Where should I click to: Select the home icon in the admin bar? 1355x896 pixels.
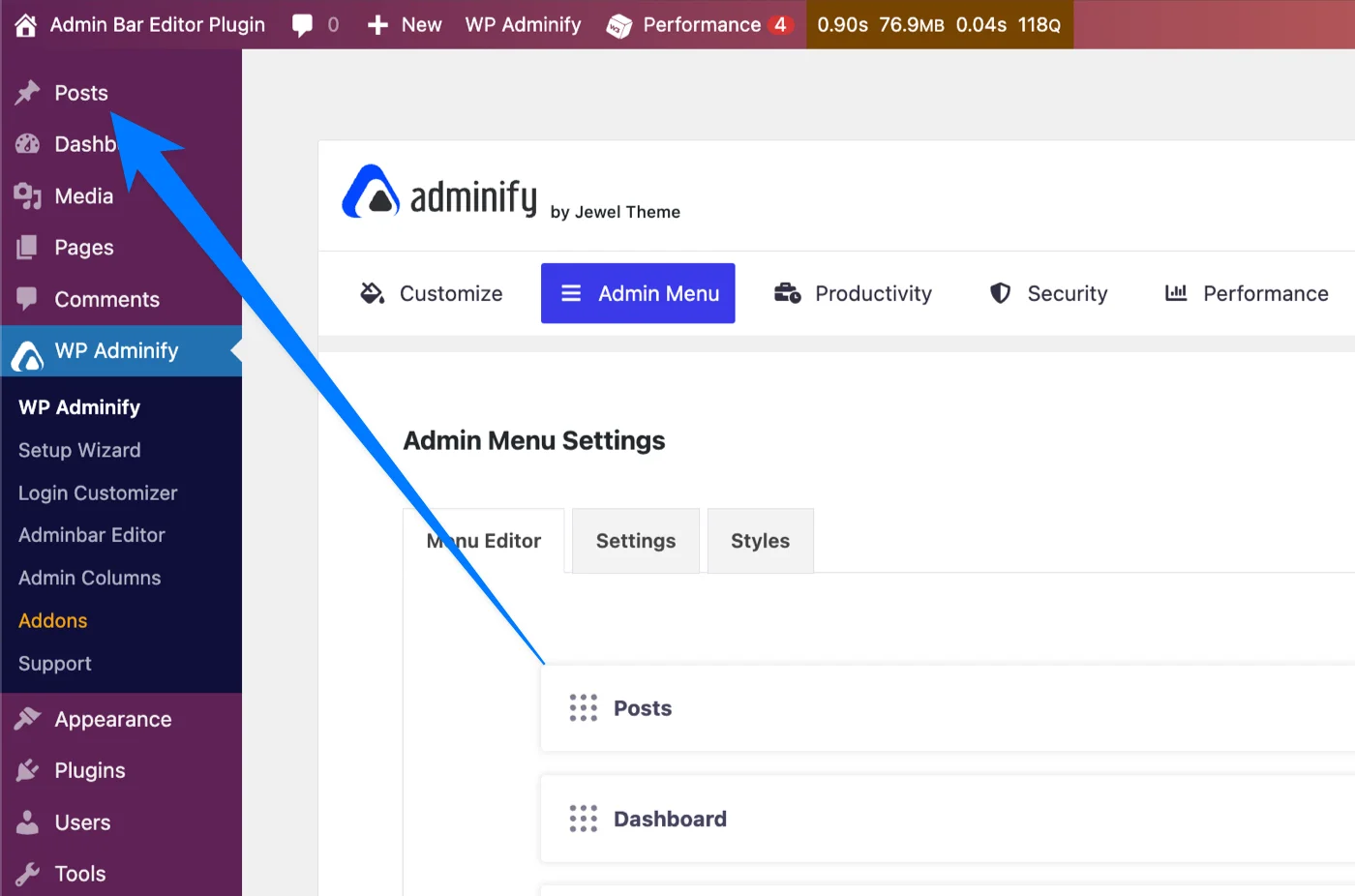click(x=24, y=24)
